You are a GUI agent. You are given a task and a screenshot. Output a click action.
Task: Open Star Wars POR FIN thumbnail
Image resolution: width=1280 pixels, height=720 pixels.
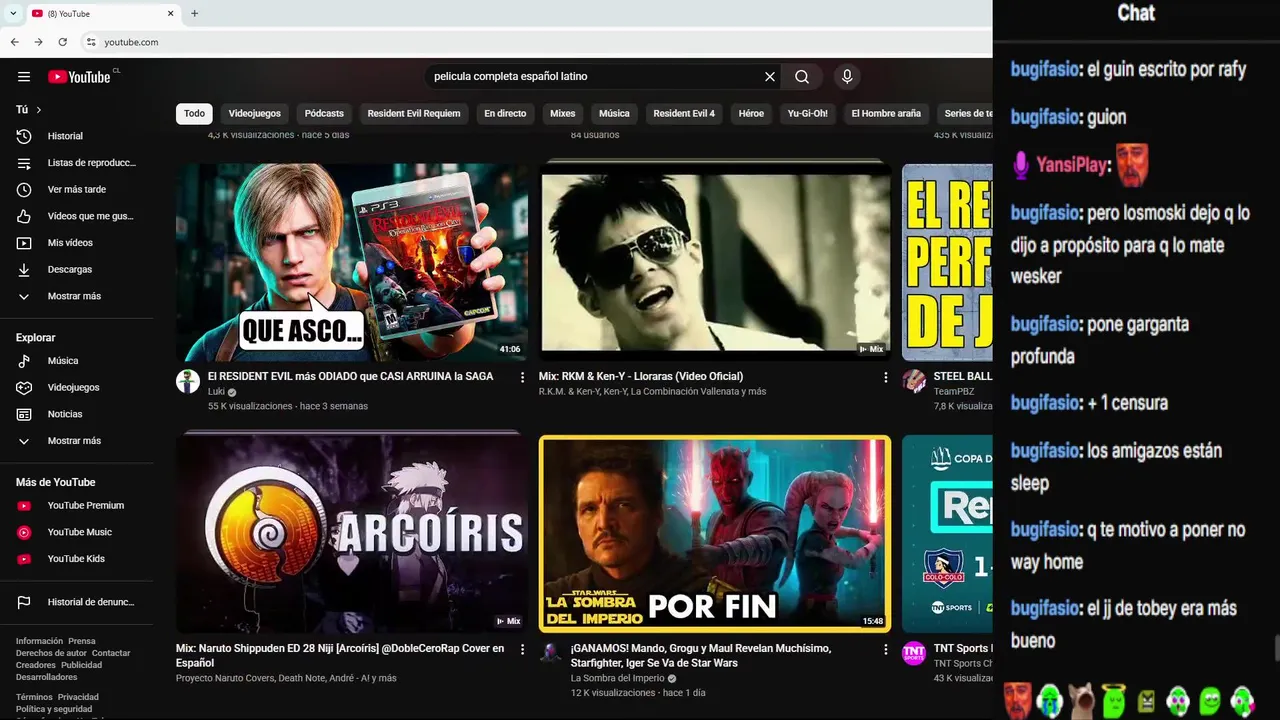tap(714, 533)
